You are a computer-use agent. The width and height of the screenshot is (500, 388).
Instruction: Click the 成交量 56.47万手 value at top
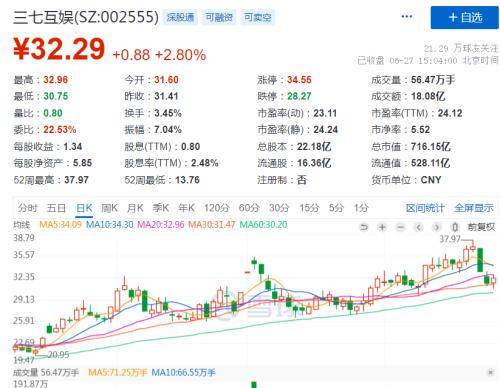point(433,80)
